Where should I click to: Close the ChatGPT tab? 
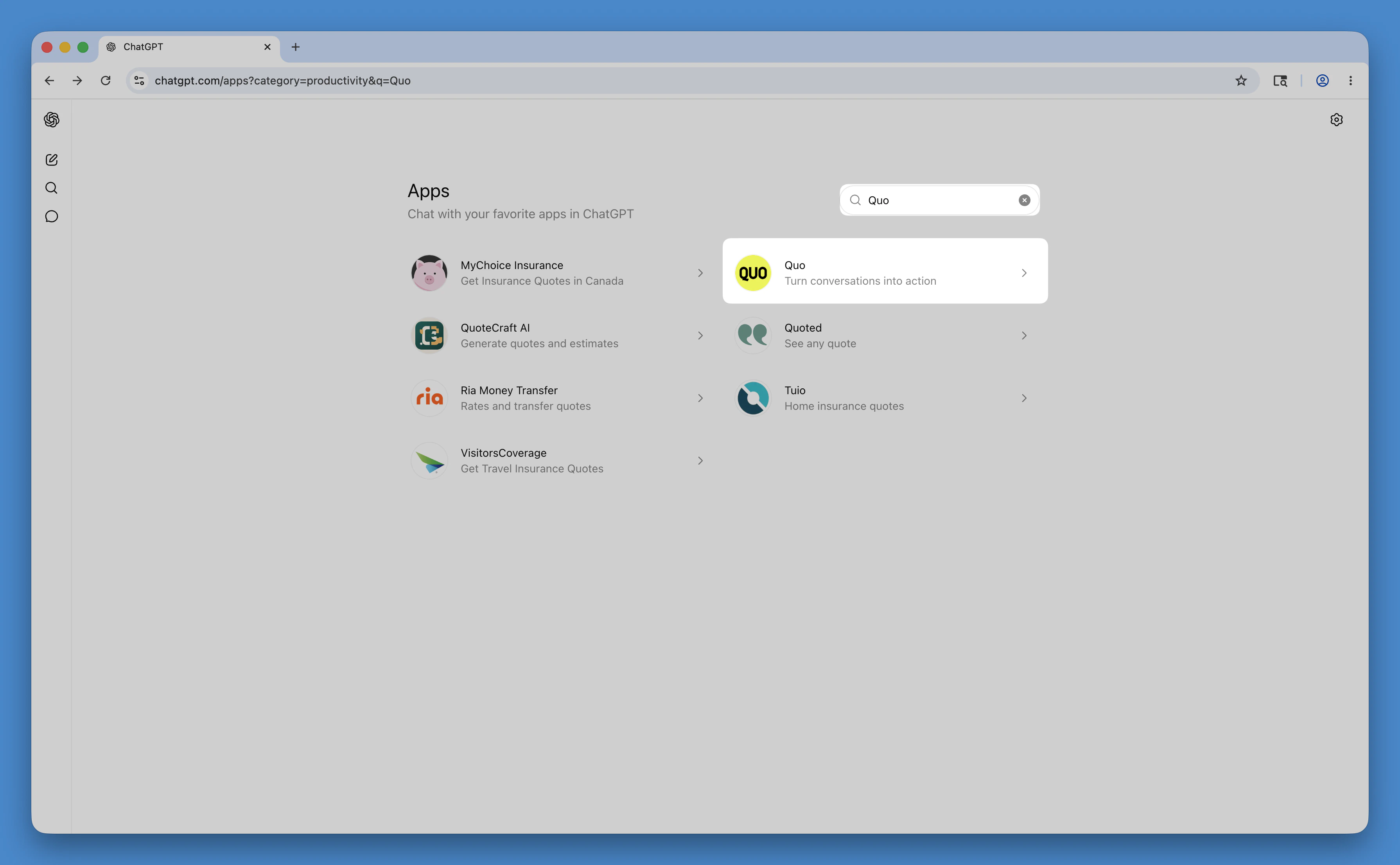coord(267,47)
